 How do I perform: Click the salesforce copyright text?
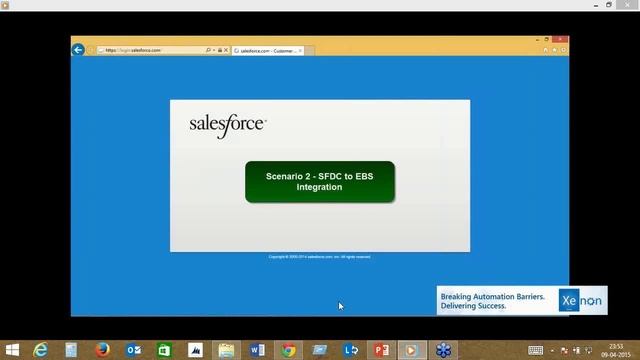pos(320,257)
